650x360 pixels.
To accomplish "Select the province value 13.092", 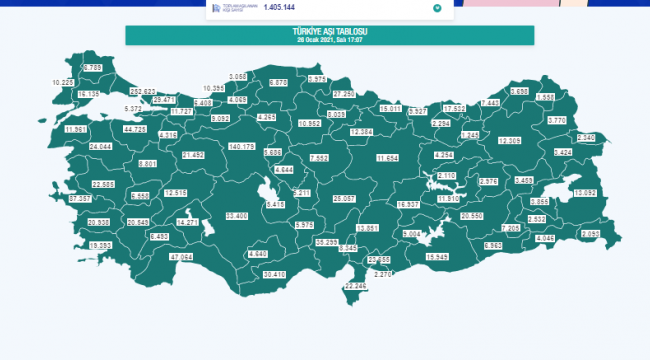I will pos(585,193).
